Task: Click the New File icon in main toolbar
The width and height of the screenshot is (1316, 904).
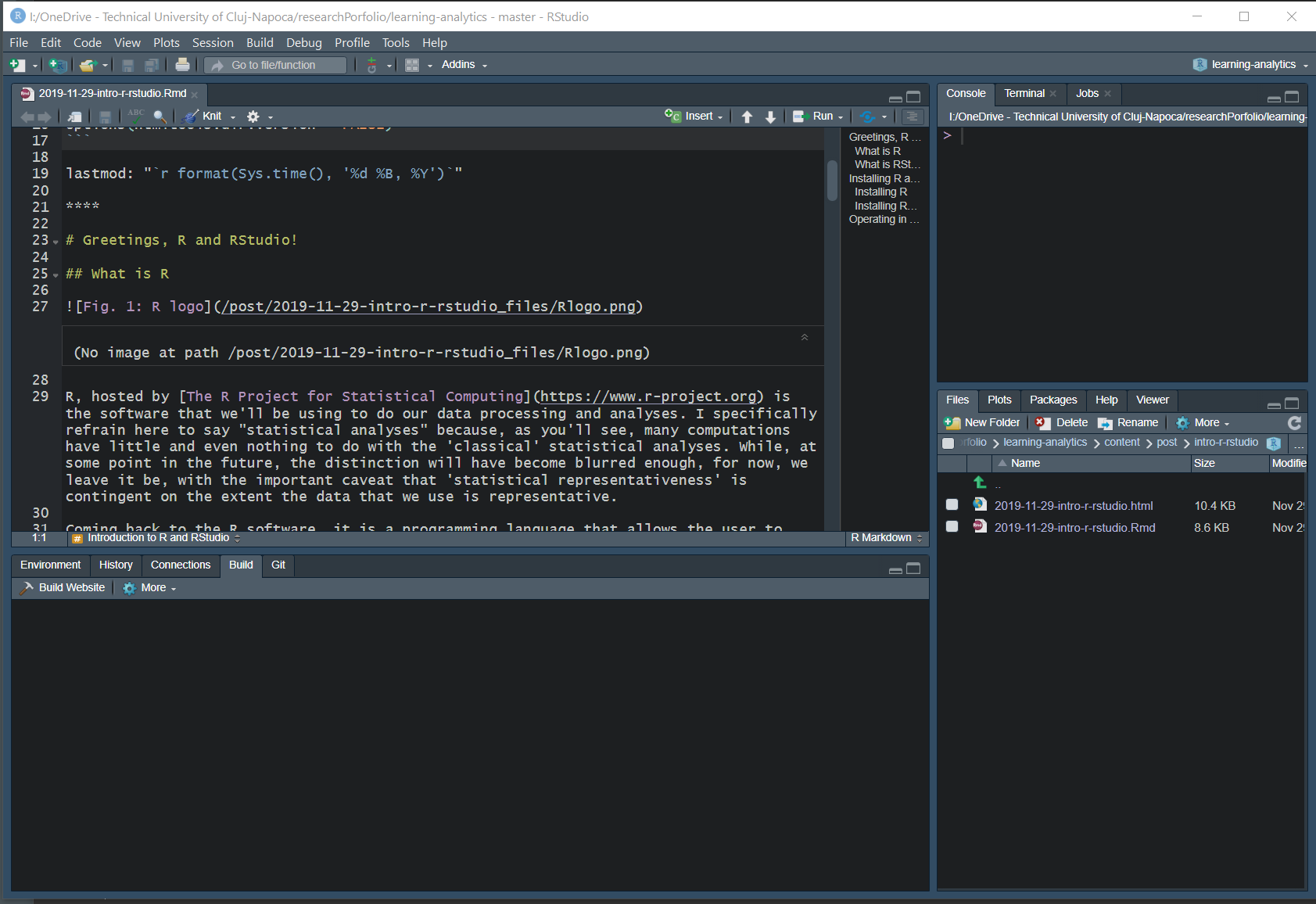Action: click(17, 65)
